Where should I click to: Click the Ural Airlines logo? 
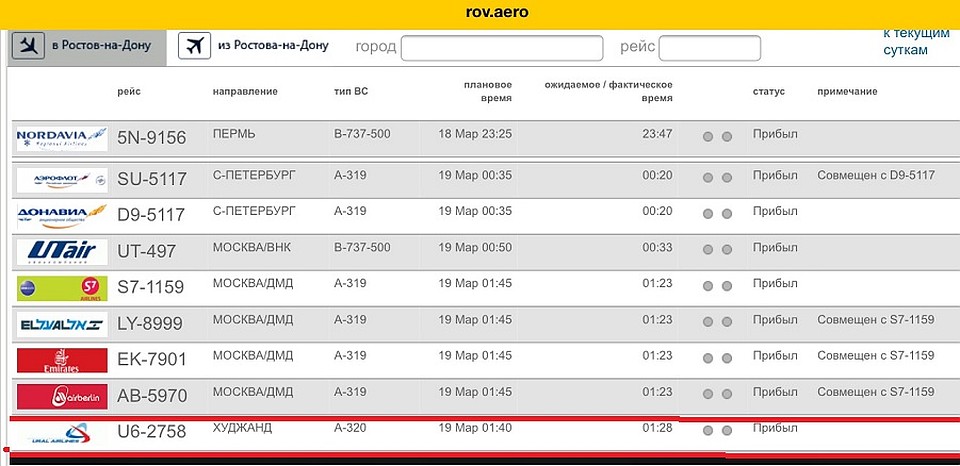(x=62, y=434)
